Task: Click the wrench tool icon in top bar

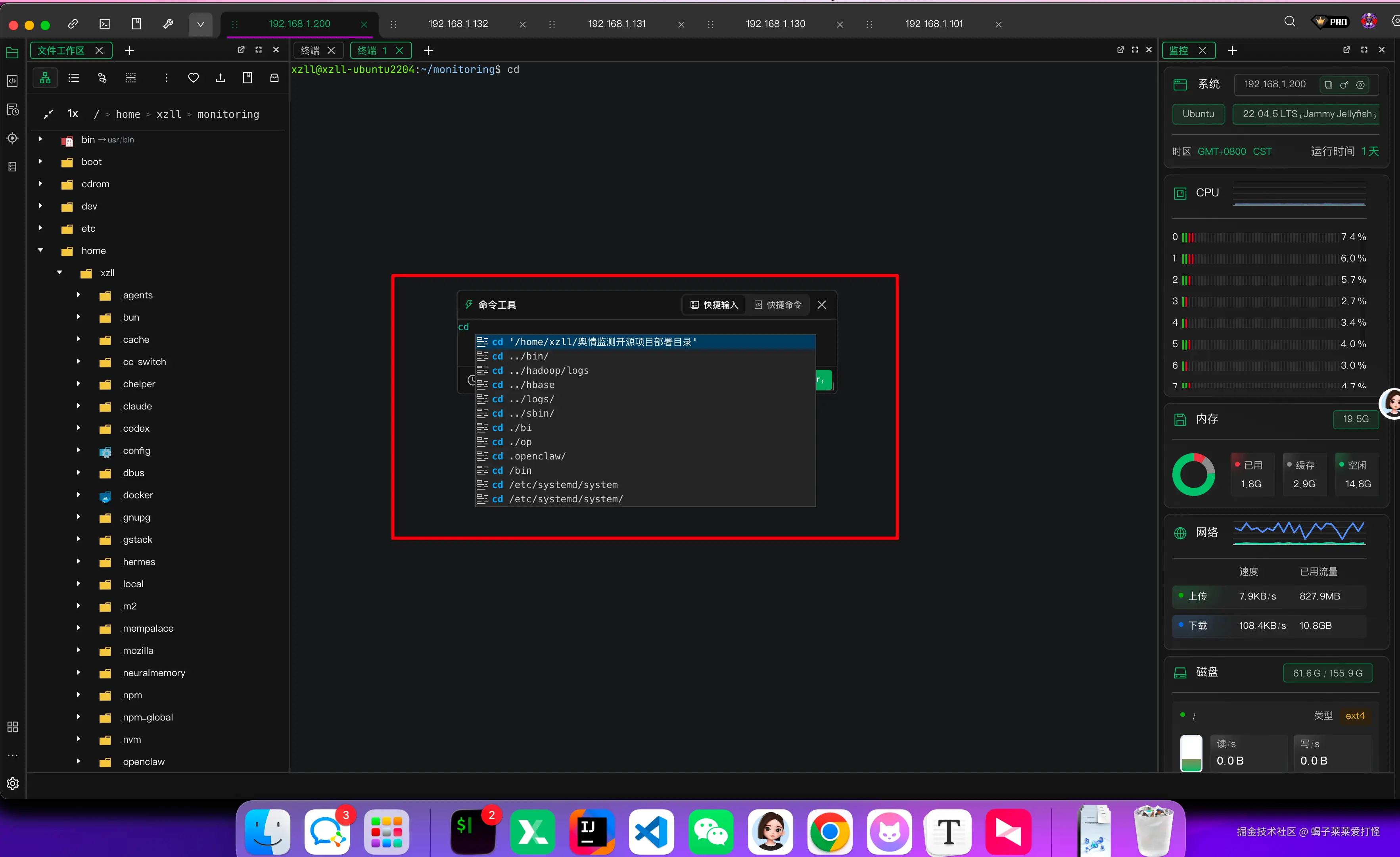Action: pyautogui.click(x=168, y=24)
